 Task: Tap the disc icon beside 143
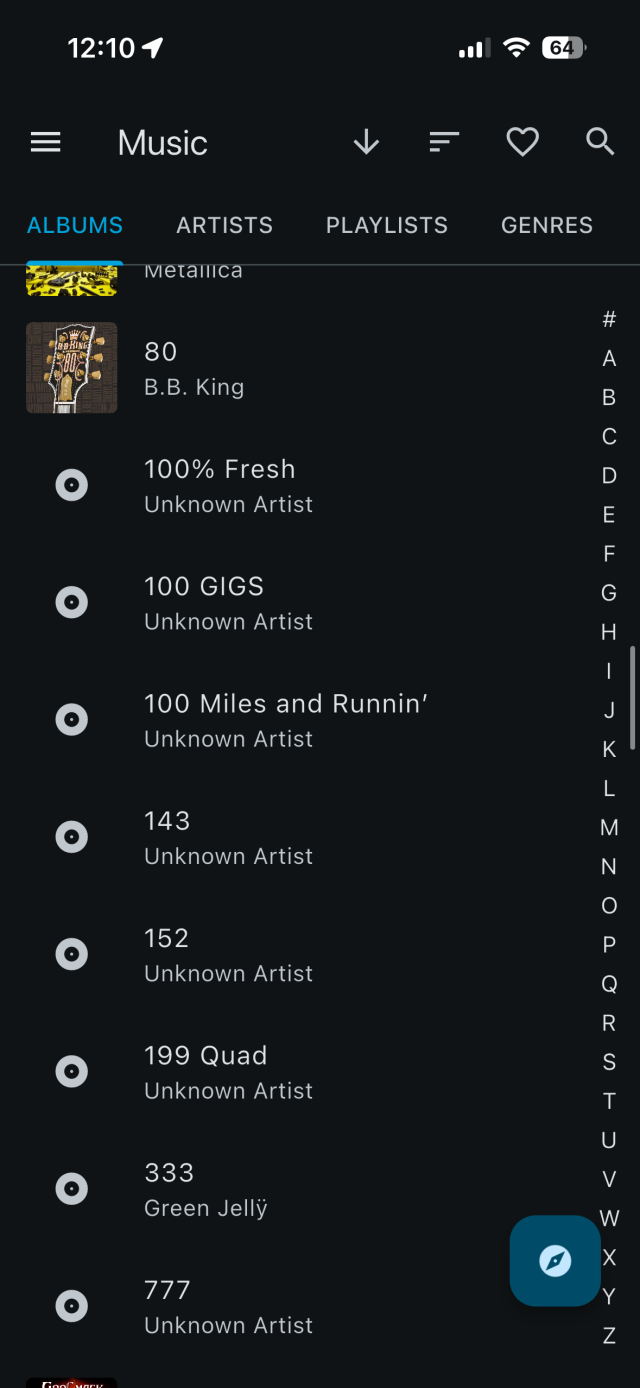[71, 837]
